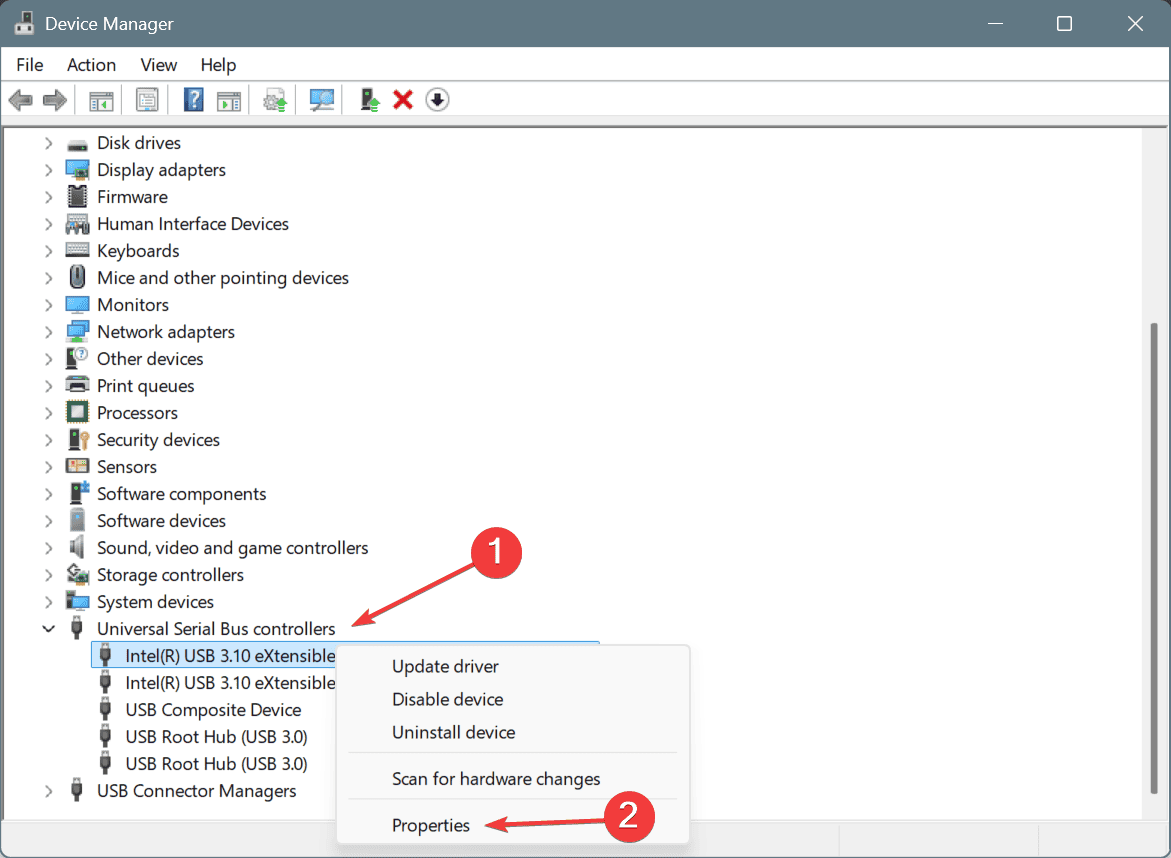Viewport: 1171px width, 858px height.
Task: Select the Sound, video and game controllers item
Action: 232,548
